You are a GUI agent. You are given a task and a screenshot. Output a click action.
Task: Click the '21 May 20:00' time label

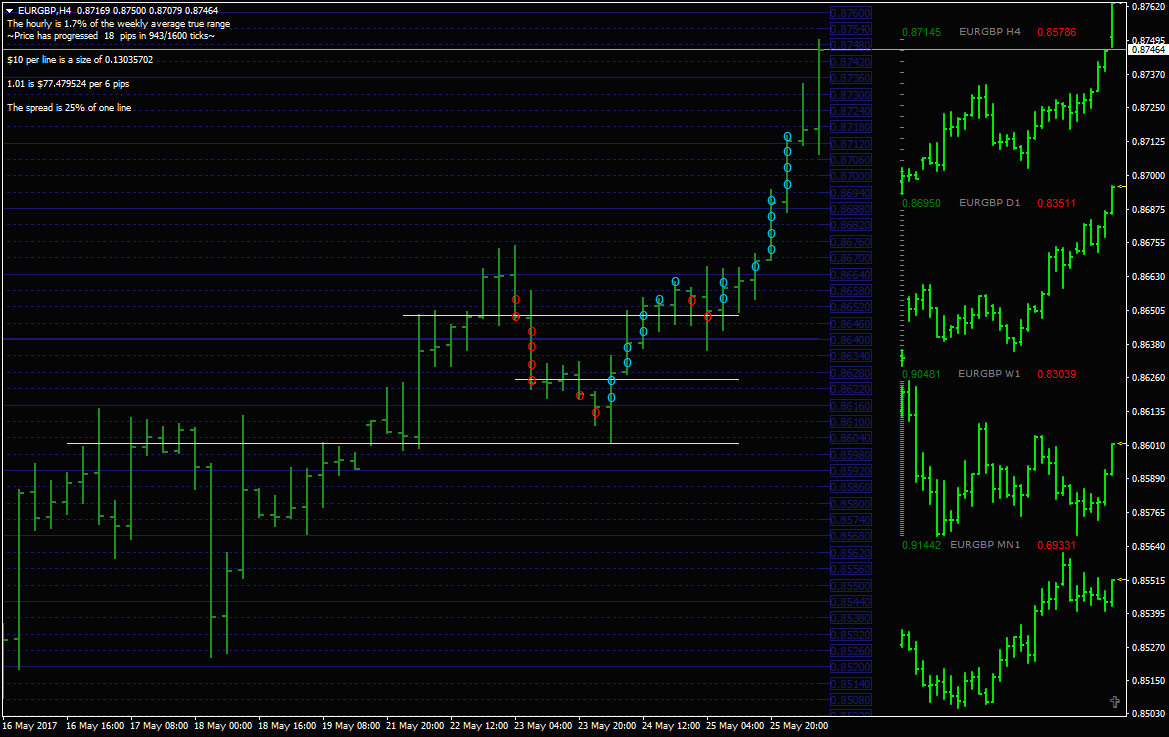(415, 725)
